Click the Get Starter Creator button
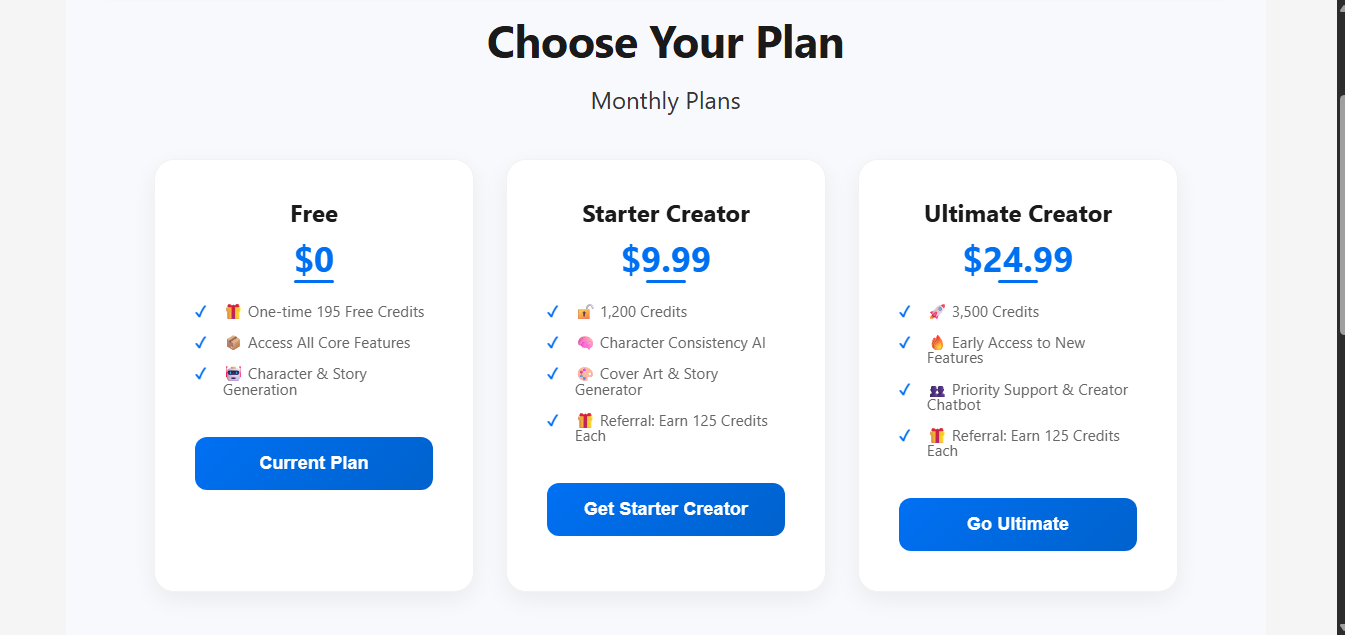This screenshot has width=1345, height=635. tap(665, 509)
